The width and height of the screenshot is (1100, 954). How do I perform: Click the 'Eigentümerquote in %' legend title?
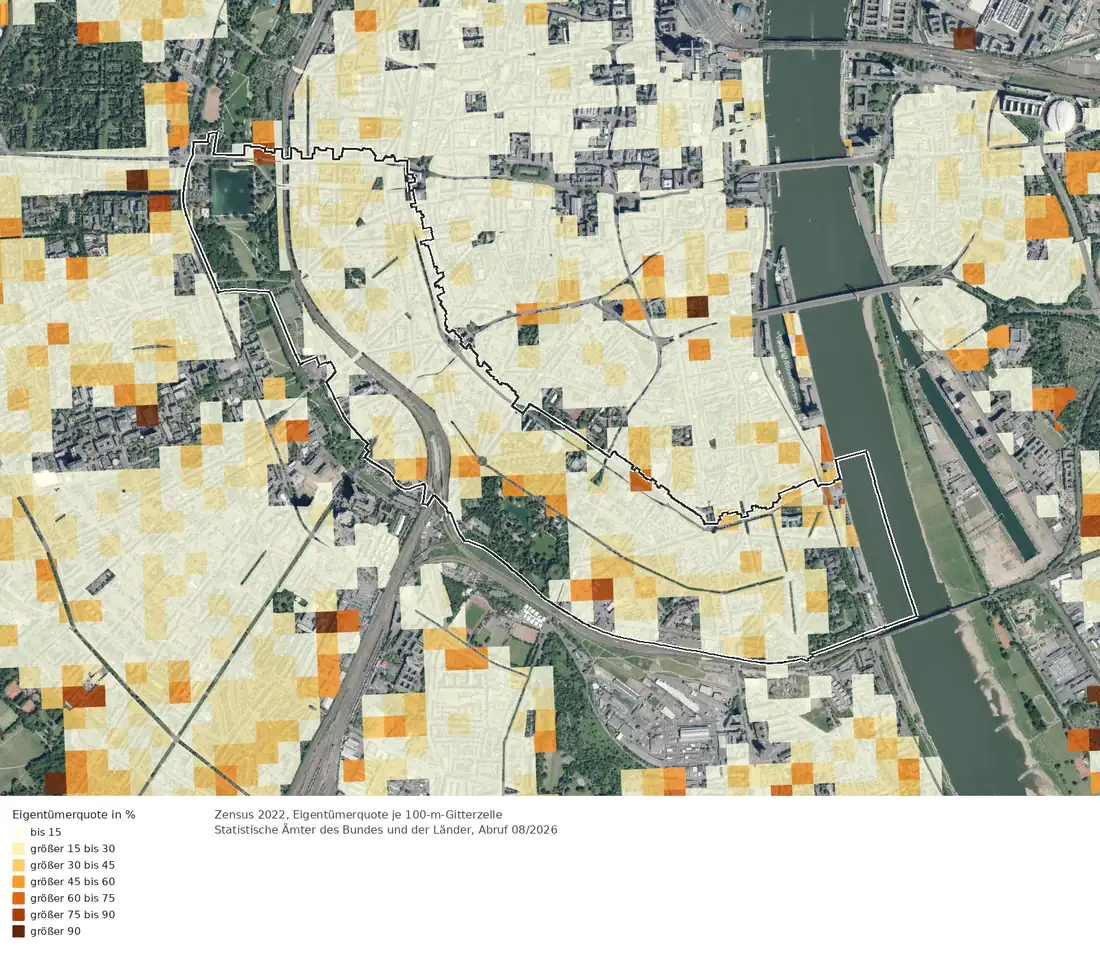point(74,815)
